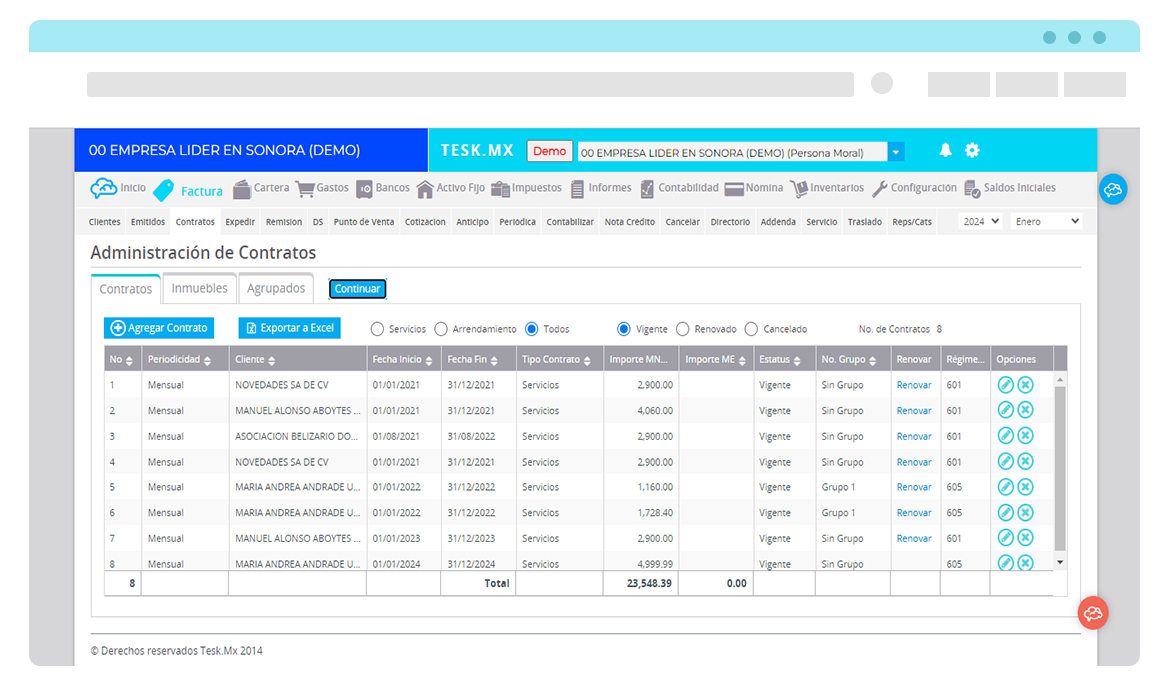Open the notifications bell icon

click(x=944, y=149)
